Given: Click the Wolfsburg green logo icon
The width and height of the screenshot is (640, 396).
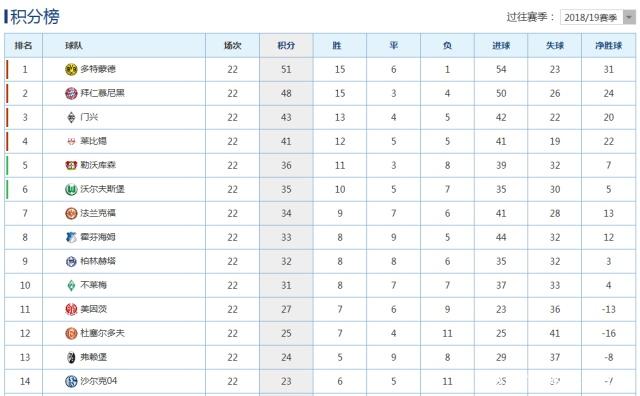Looking at the screenshot, I should pyautogui.click(x=71, y=189).
